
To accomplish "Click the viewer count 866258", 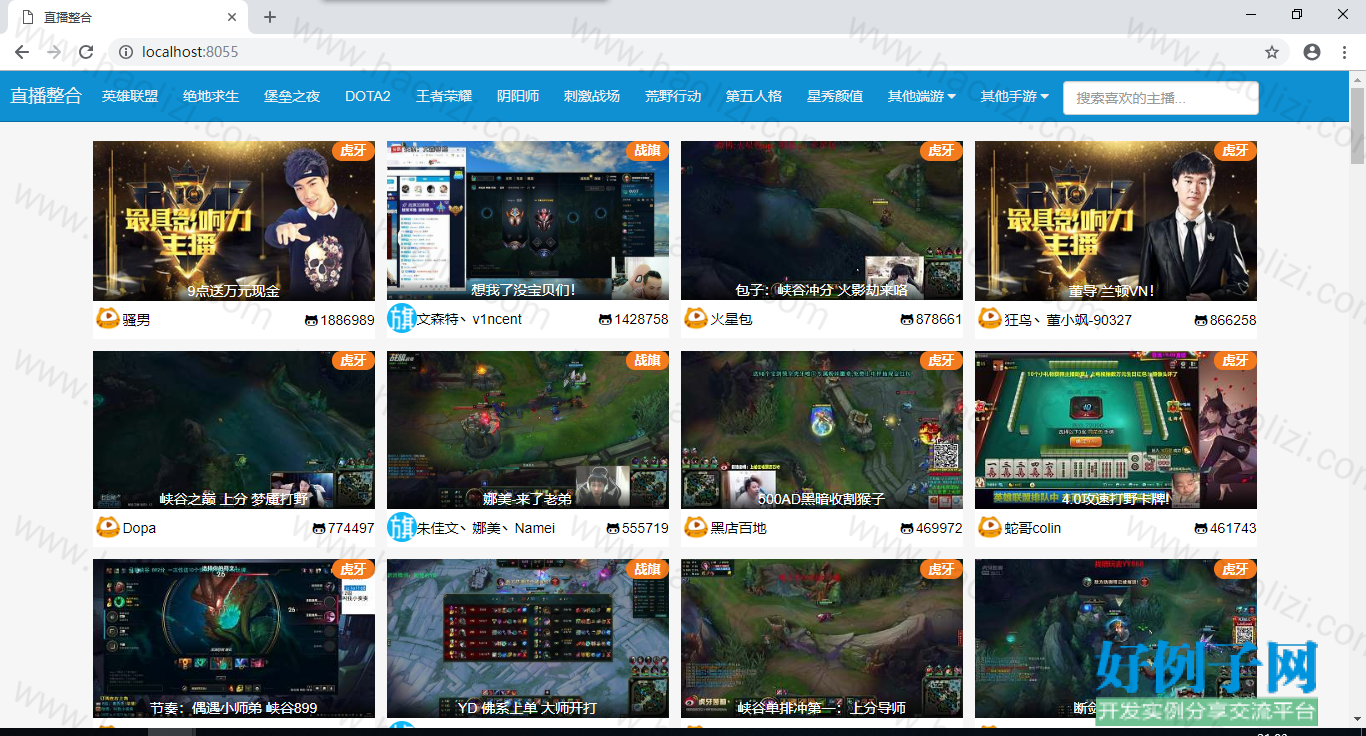I will coord(1233,320).
